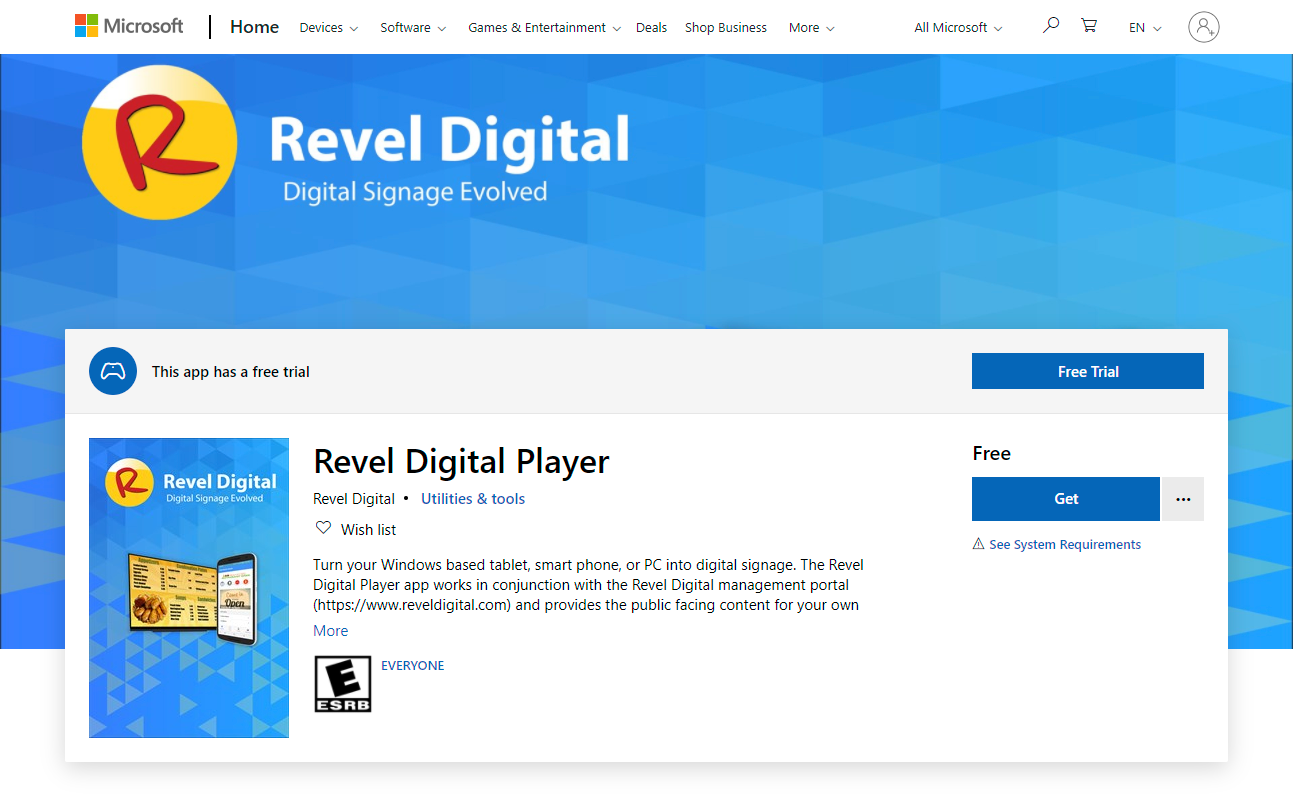The width and height of the screenshot is (1293, 809).
Task: Open the search magnifier icon
Action: click(x=1050, y=26)
